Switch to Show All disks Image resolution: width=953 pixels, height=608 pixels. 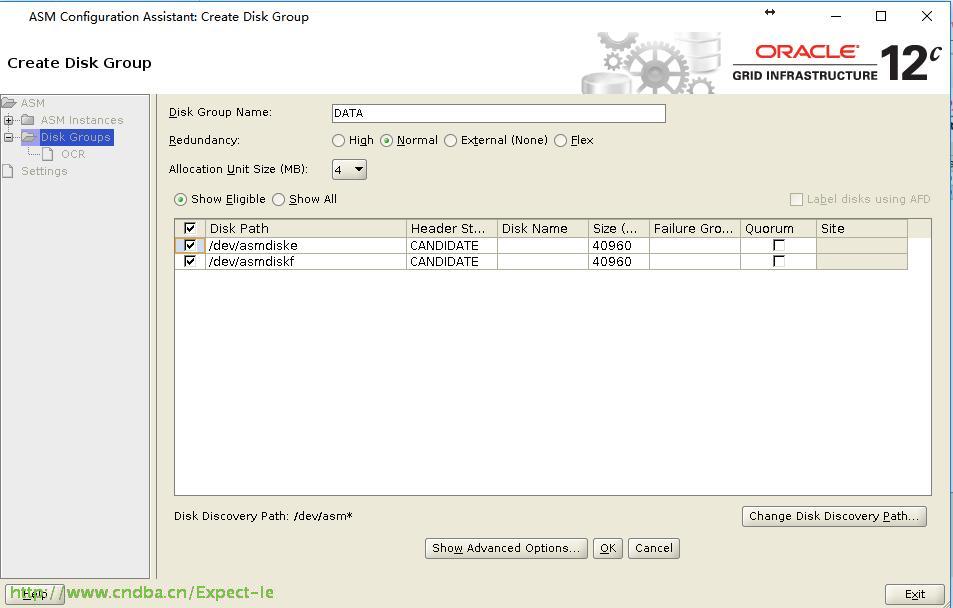tap(278, 199)
